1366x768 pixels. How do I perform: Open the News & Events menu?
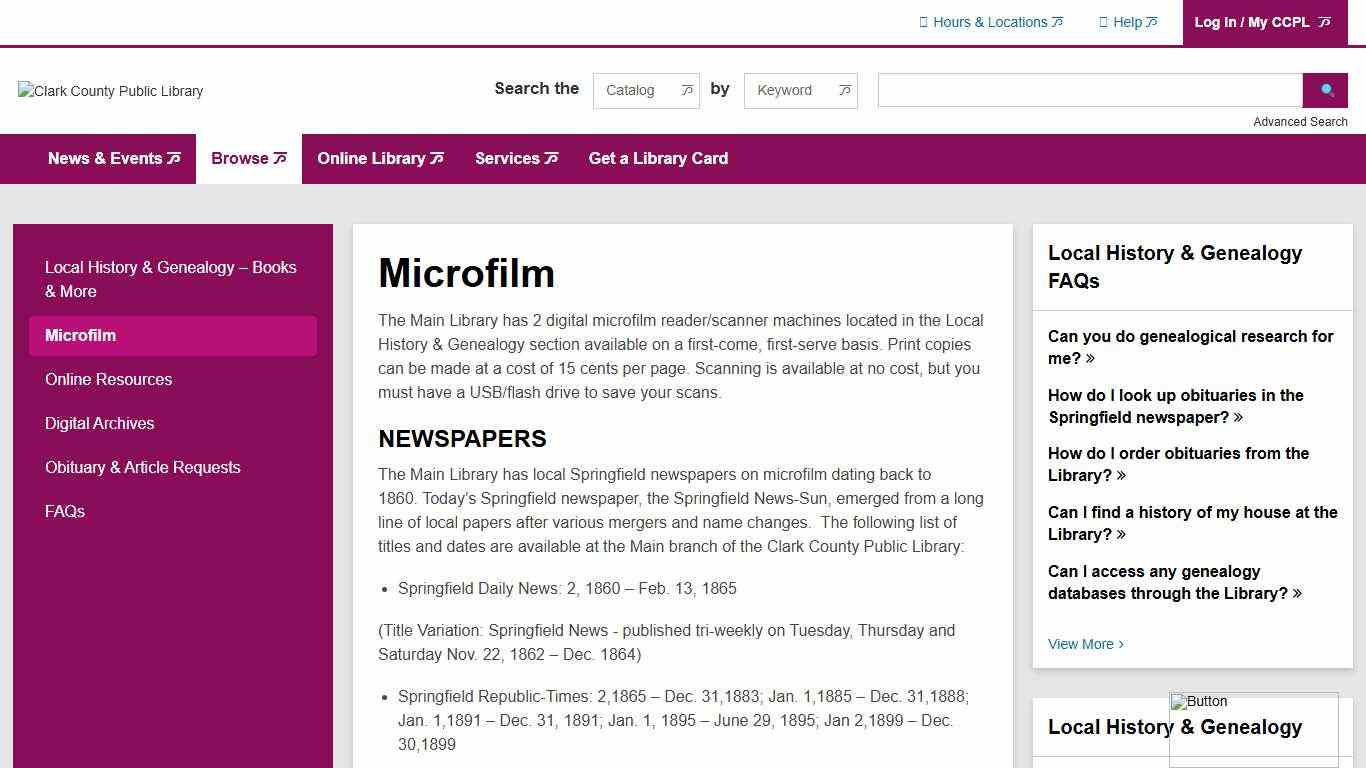tap(114, 158)
